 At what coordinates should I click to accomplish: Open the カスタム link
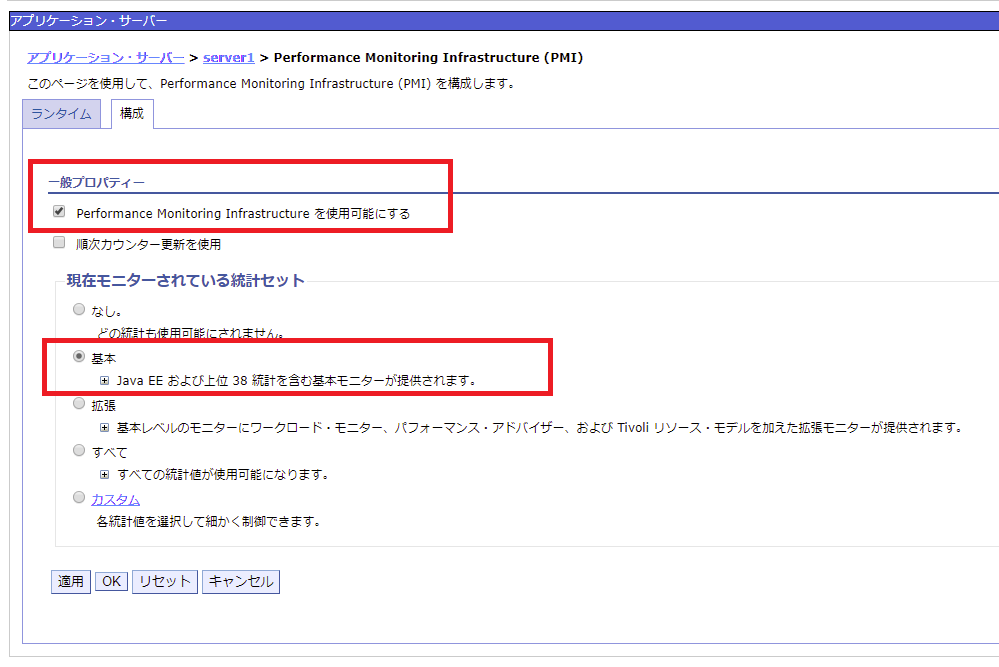[115, 499]
